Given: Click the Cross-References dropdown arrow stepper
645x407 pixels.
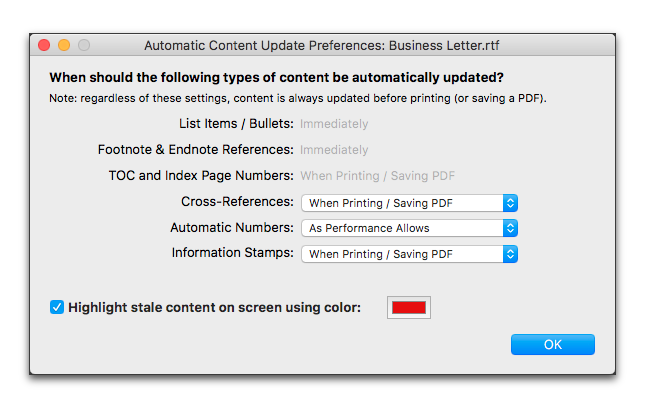Looking at the screenshot, I should [x=510, y=203].
